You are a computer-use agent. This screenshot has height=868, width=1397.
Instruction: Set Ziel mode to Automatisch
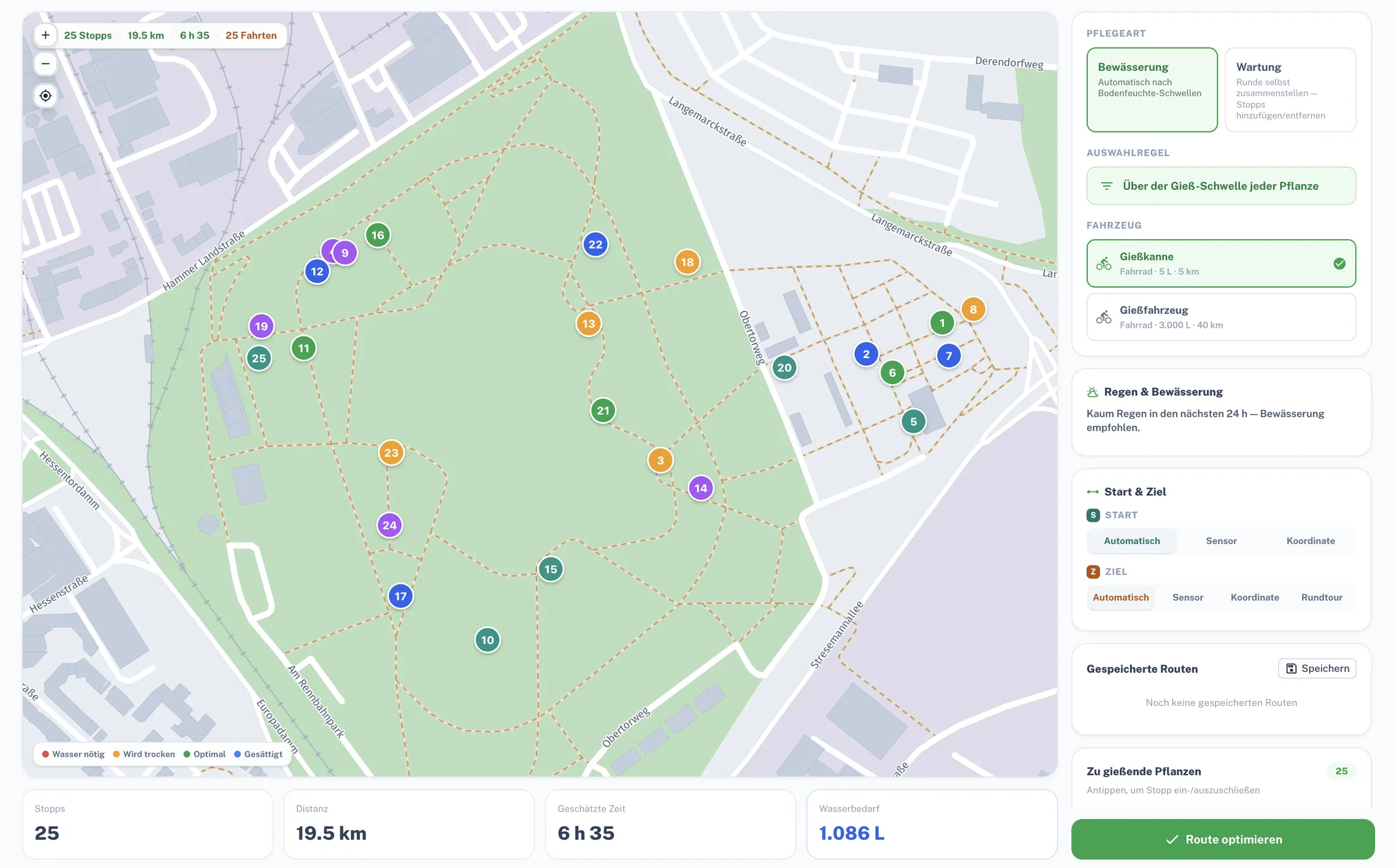[1121, 597]
